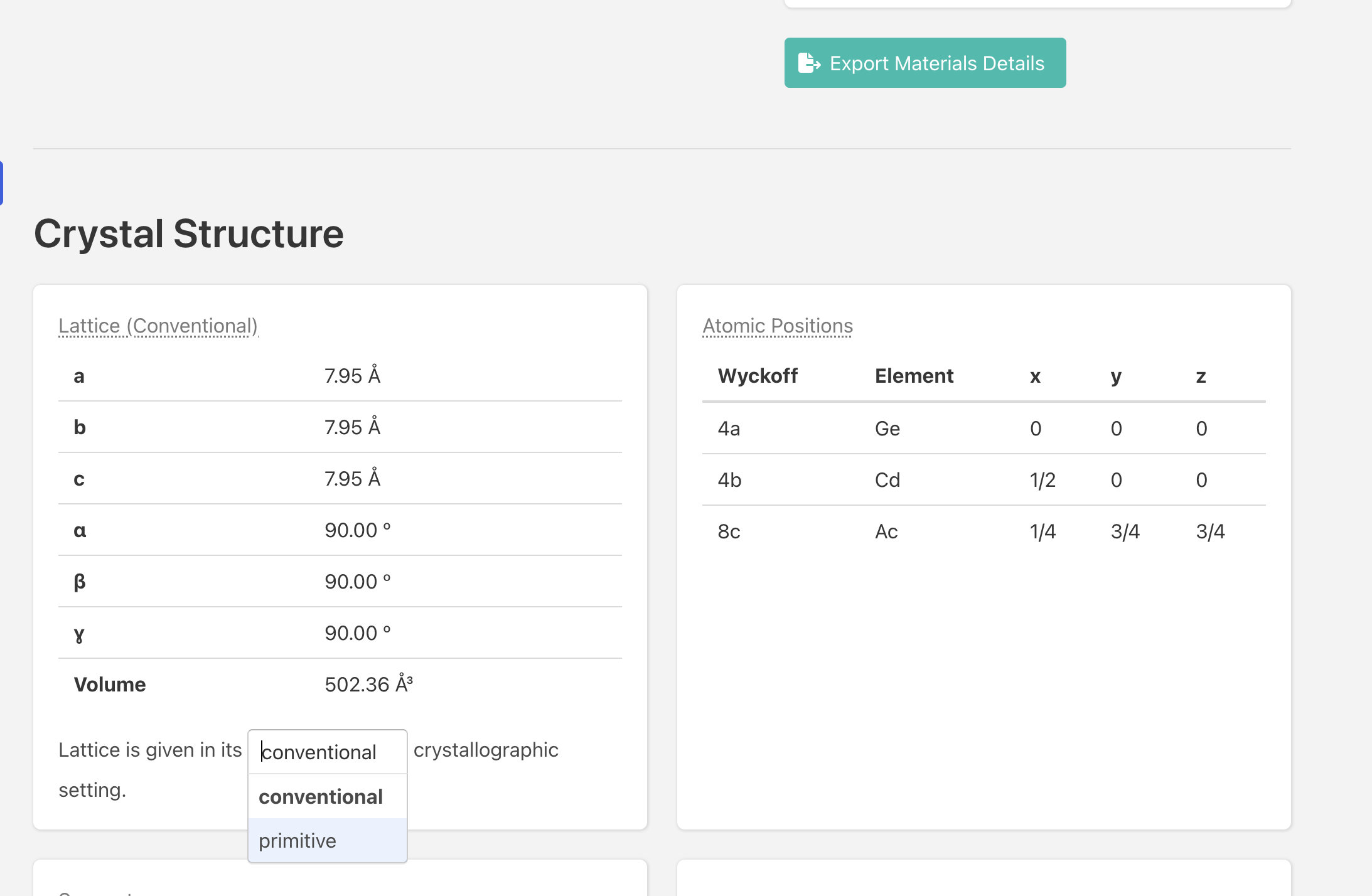Screen dimensions: 1372x896
Task: Click the lattice parameter a value 7.95 Å
Action: coord(353,375)
